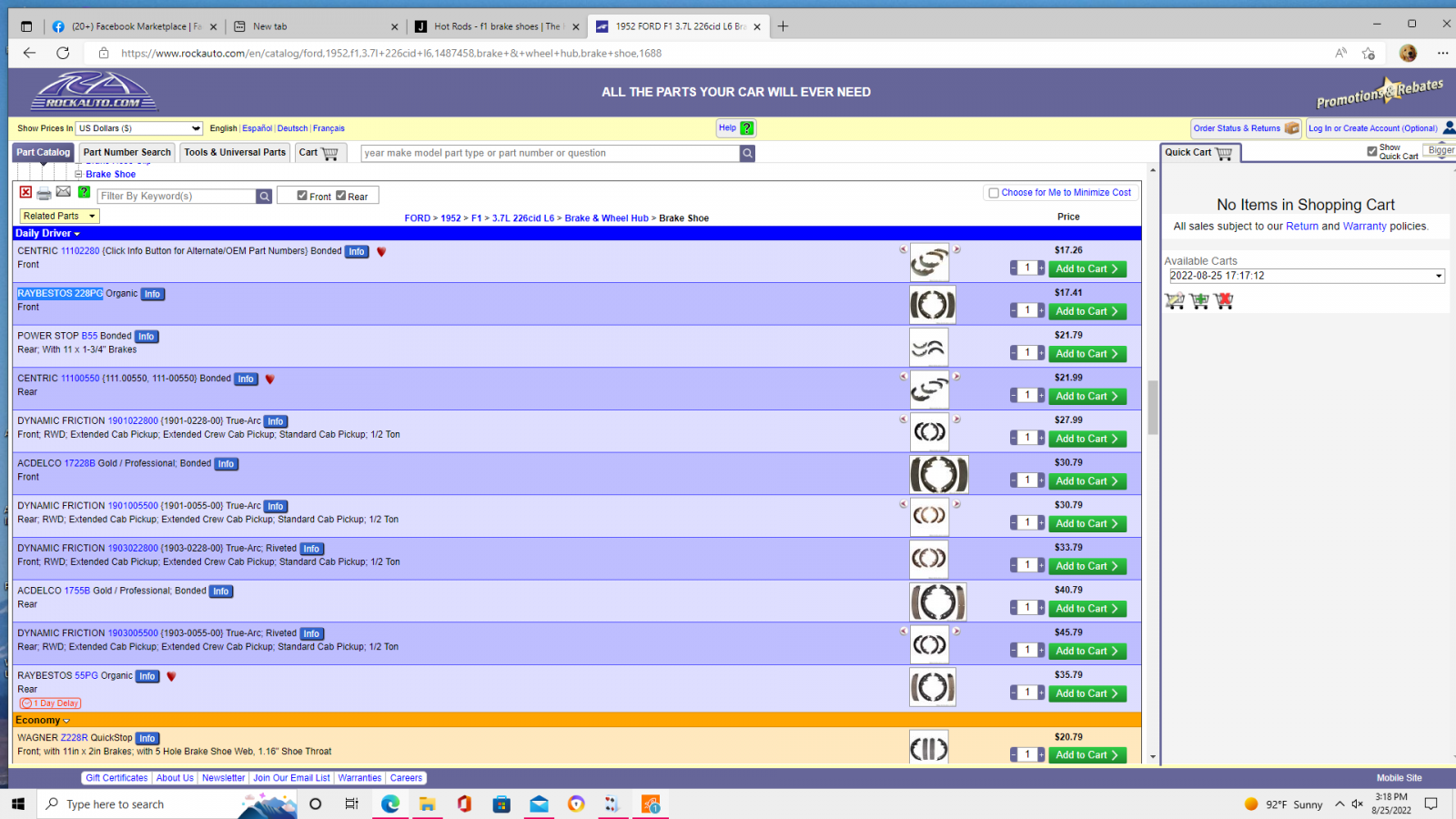Collapse the Brake Shoe tree node

click(78, 174)
